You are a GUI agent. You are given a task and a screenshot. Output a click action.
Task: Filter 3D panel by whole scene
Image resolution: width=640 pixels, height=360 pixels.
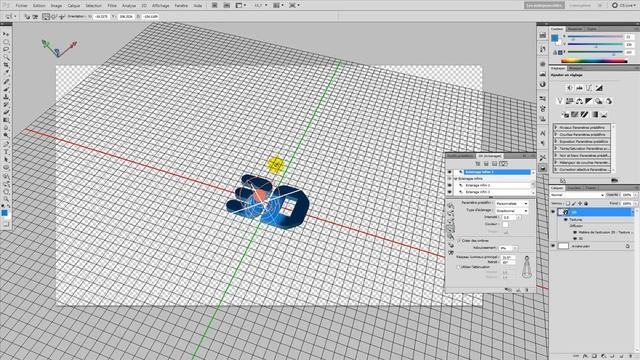pos(478,164)
